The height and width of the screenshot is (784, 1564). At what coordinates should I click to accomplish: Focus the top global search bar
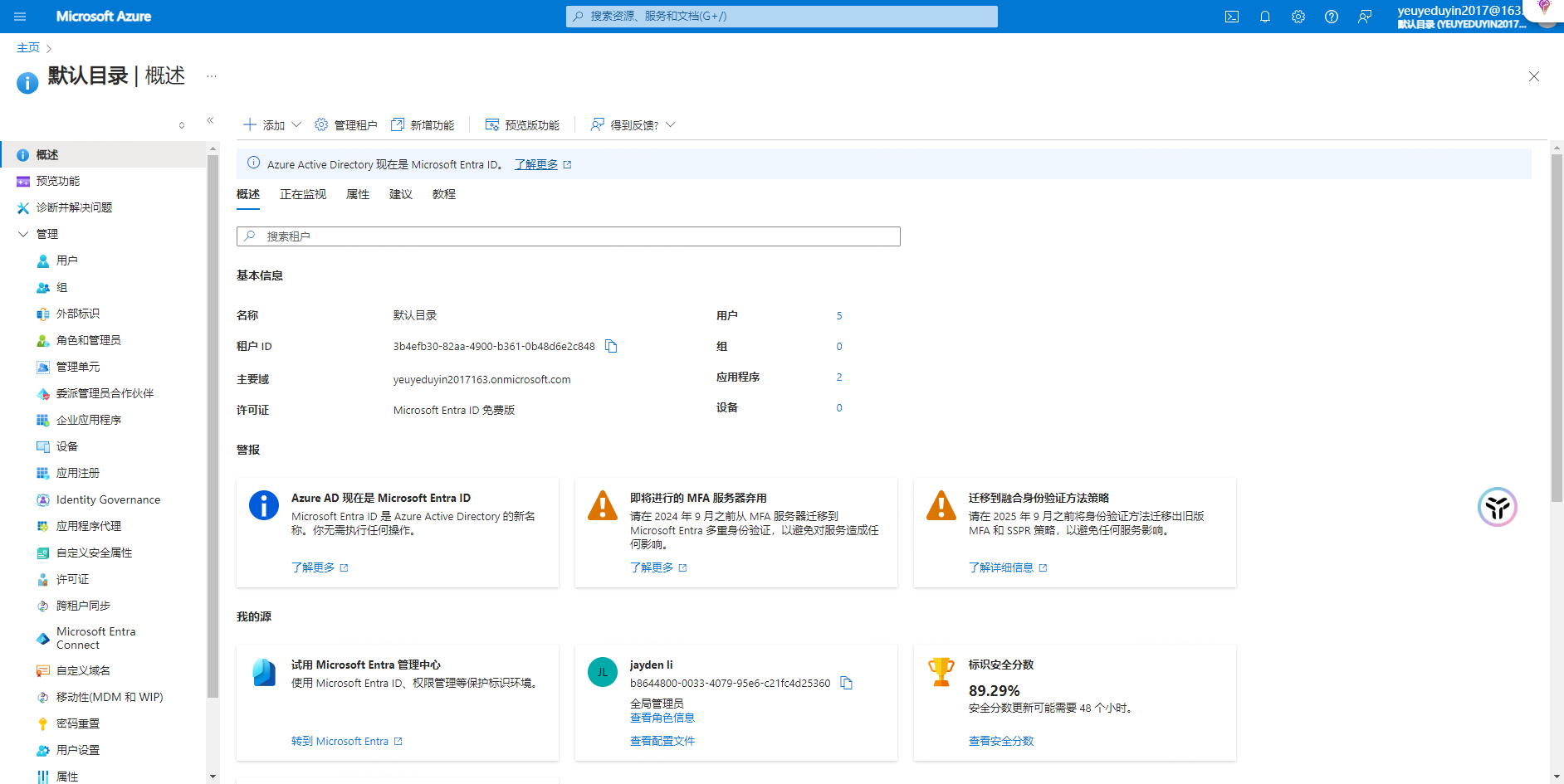[x=782, y=17]
